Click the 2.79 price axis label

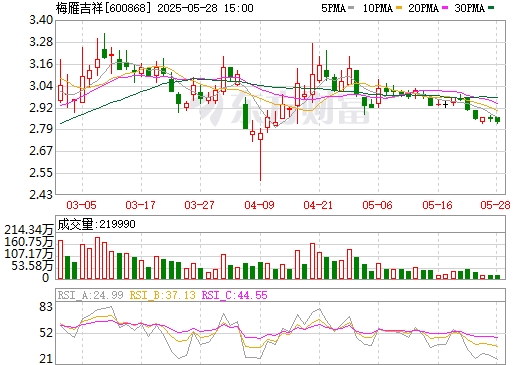41,129
